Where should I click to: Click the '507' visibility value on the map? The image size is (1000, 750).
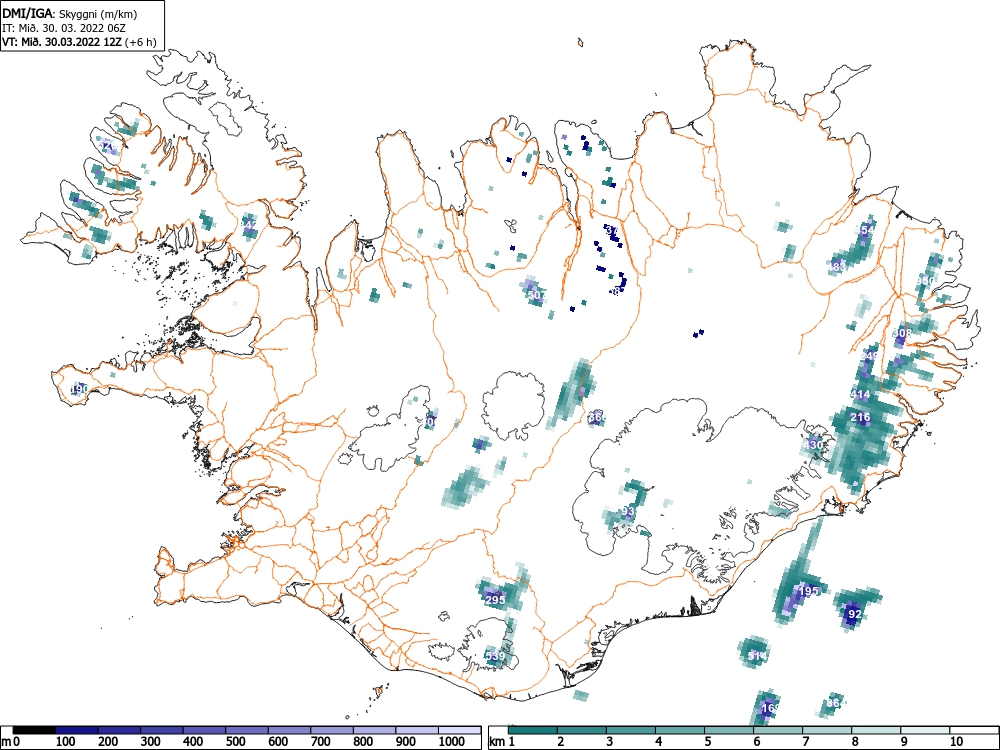(x=537, y=295)
